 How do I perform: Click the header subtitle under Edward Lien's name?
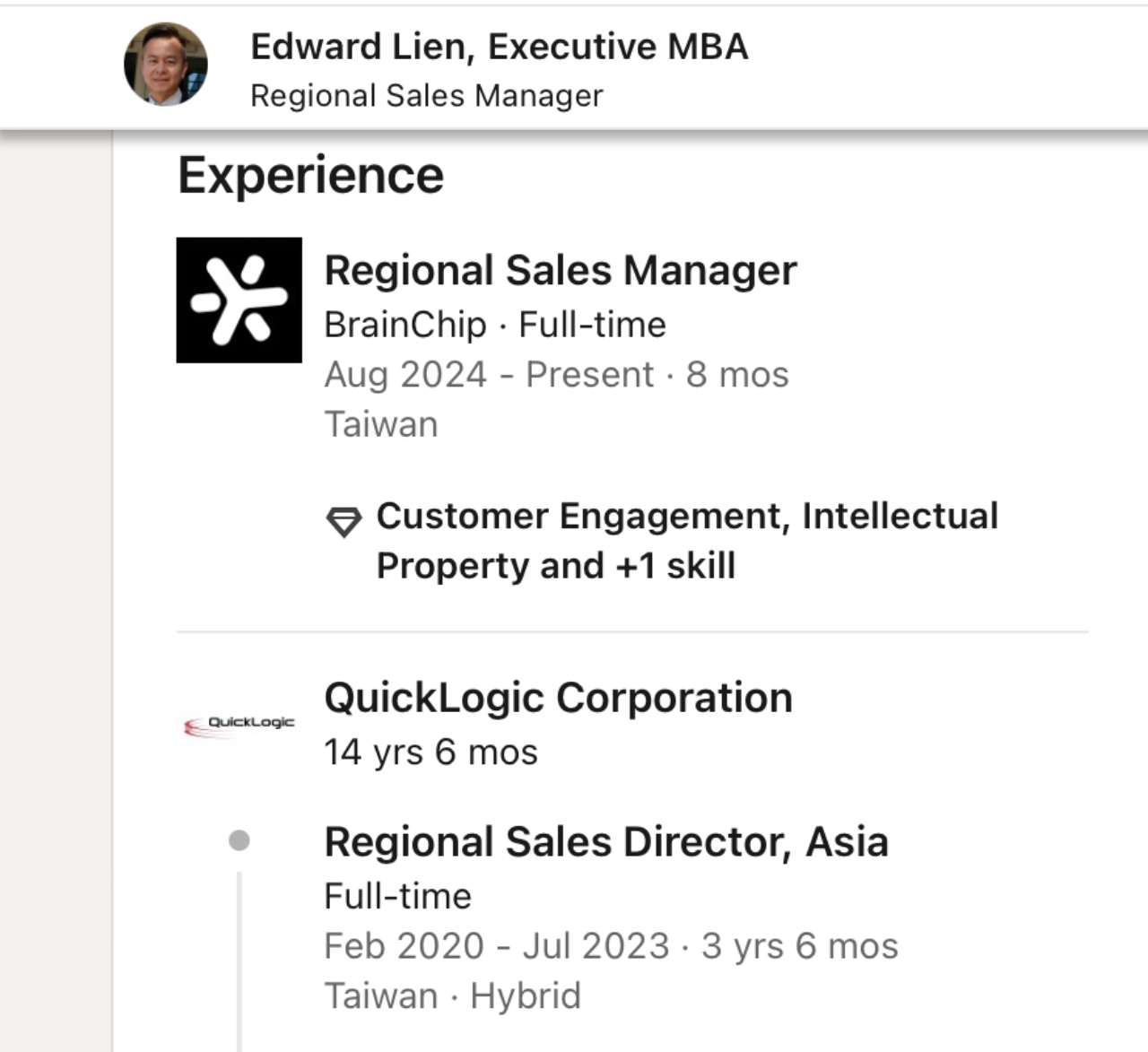[427, 96]
